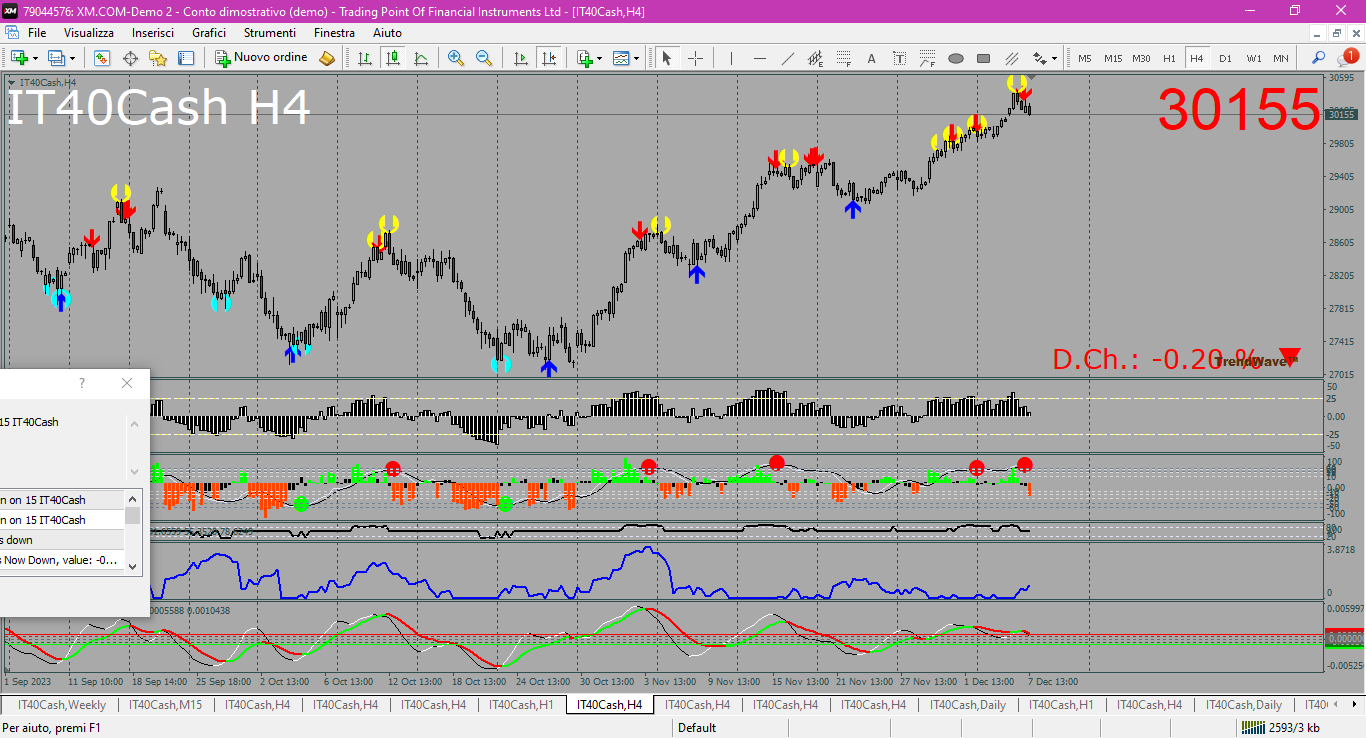Switch chart to bar chart style

tap(365, 58)
